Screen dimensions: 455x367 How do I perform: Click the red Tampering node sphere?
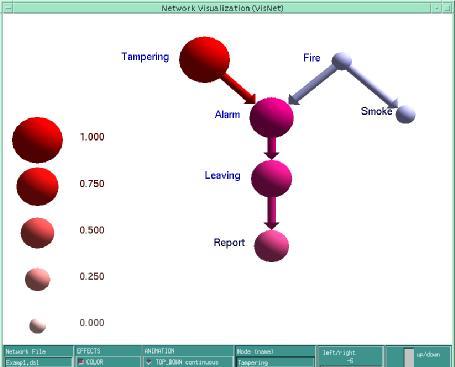(204, 60)
